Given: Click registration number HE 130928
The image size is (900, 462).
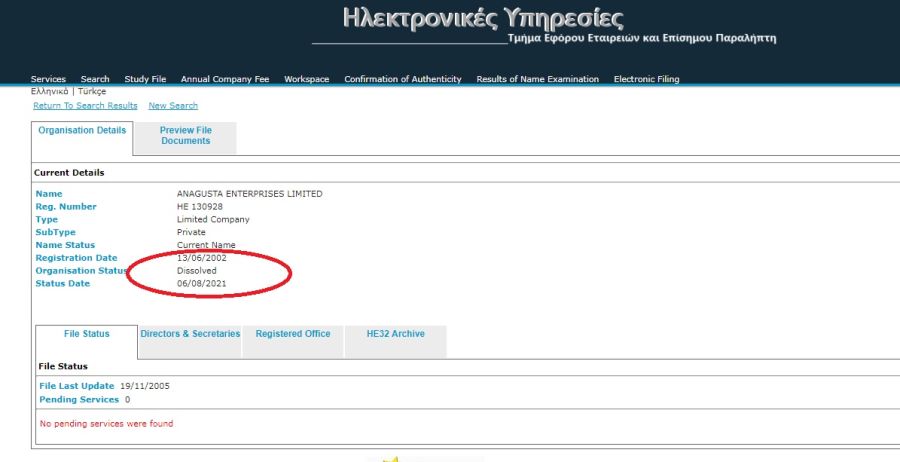Looking at the screenshot, I should 200,207.
